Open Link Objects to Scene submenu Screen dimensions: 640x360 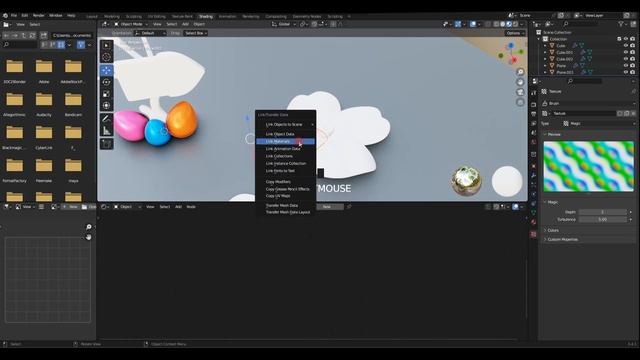click(285, 124)
